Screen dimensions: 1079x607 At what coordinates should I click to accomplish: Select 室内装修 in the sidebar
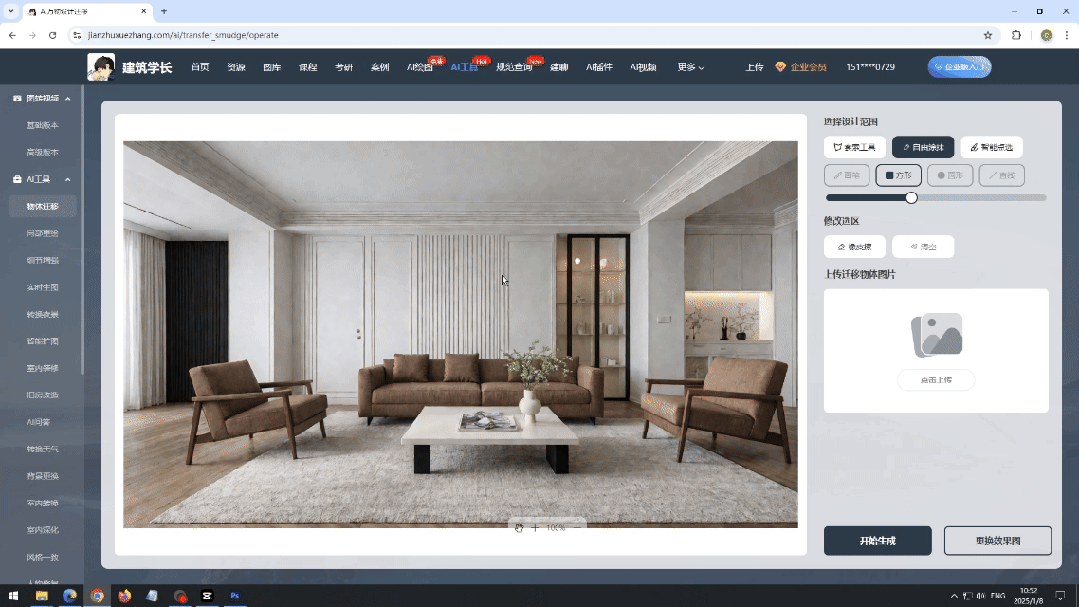click(43, 368)
